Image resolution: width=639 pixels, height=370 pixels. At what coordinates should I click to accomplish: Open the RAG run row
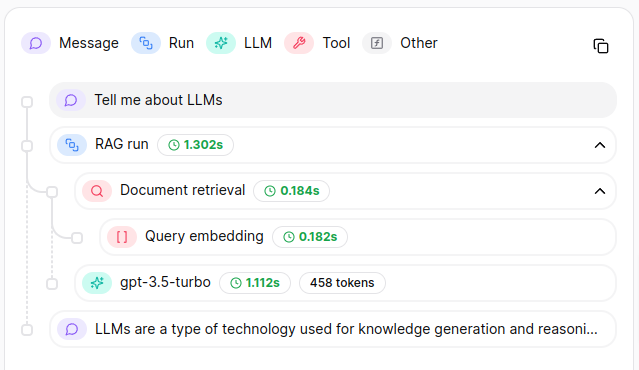pyautogui.click(x=333, y=145)
